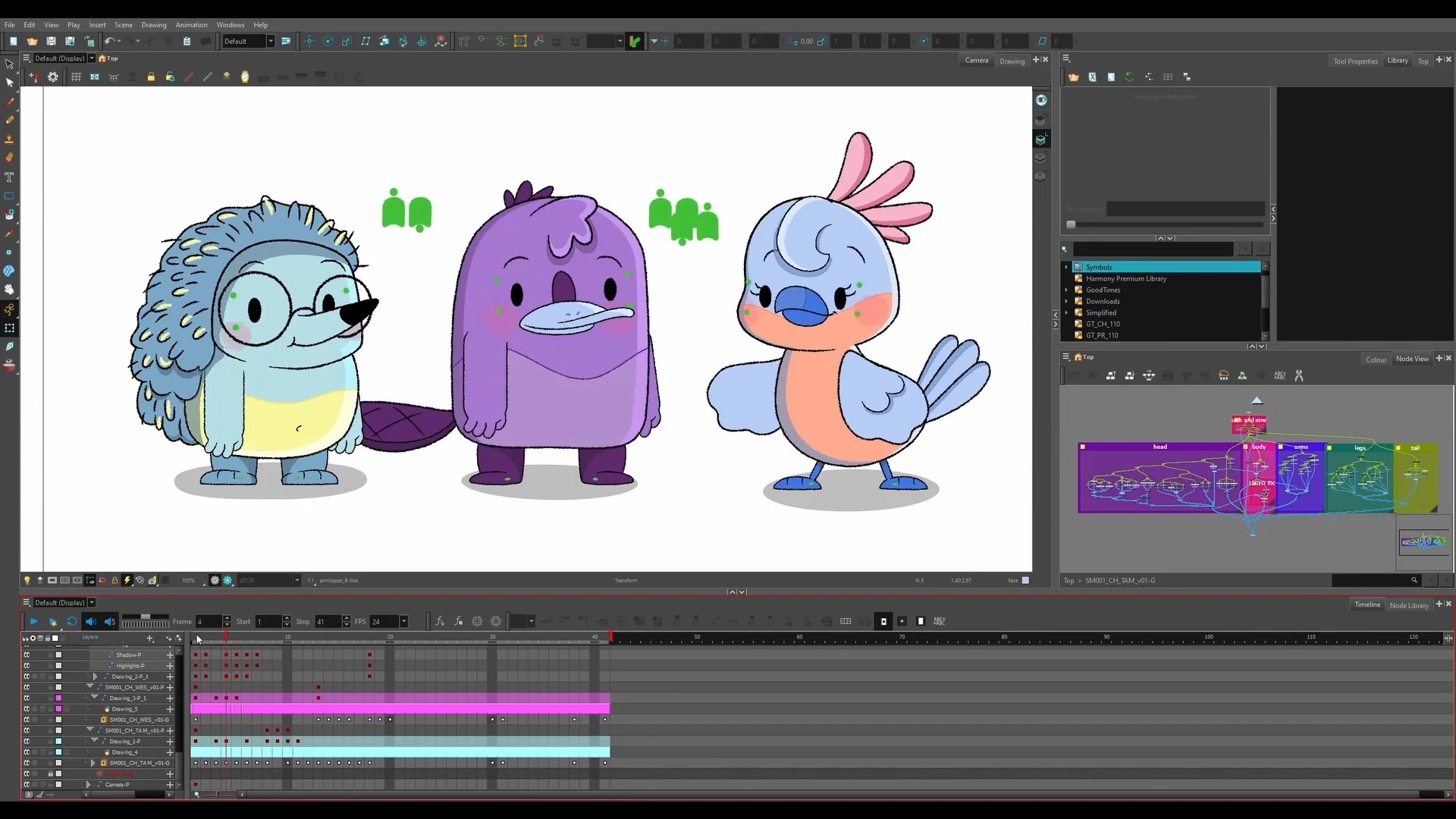Select the Text tool in the left toolbar

click(9, 177)
